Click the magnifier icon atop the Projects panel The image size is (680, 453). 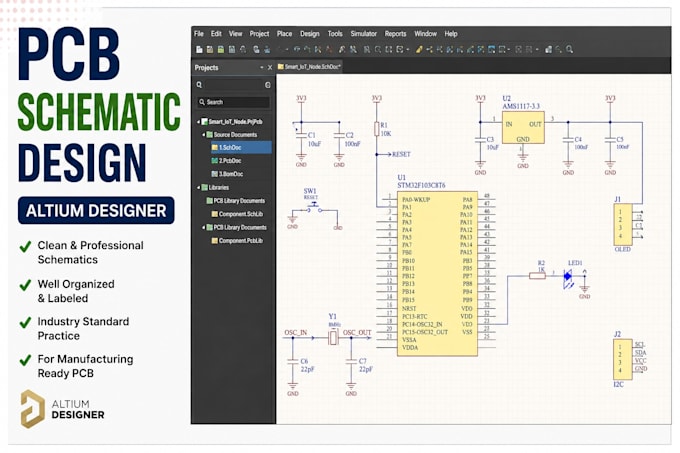click(199, 85)
